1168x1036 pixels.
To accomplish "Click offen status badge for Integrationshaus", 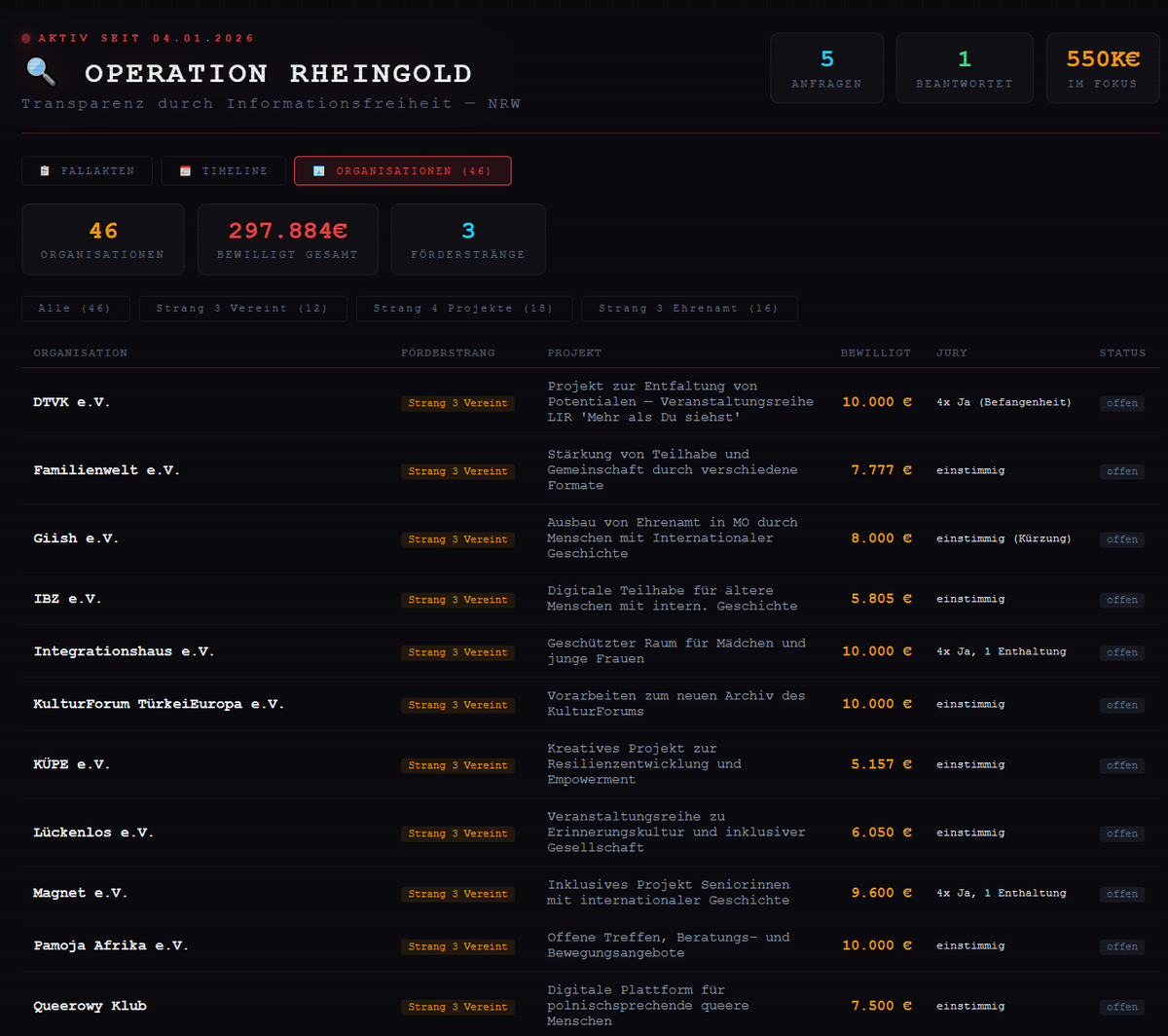I will tap(1122, 652).
